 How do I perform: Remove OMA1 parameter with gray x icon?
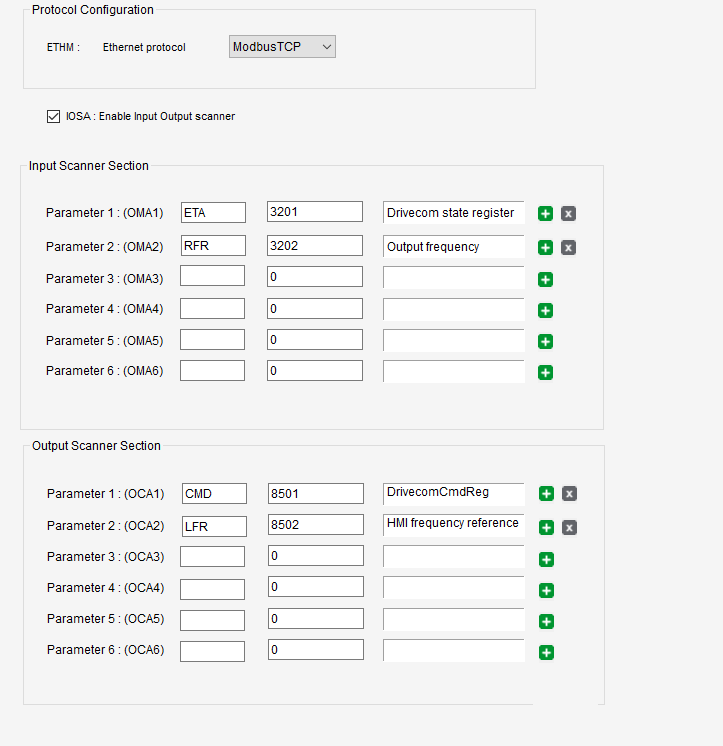click(568, 213)
